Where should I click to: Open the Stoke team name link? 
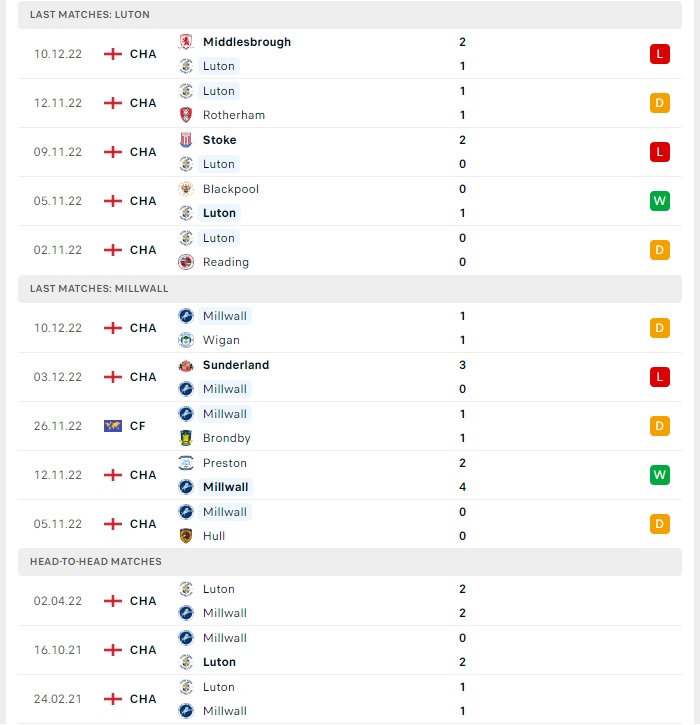(x=220, y=140)
